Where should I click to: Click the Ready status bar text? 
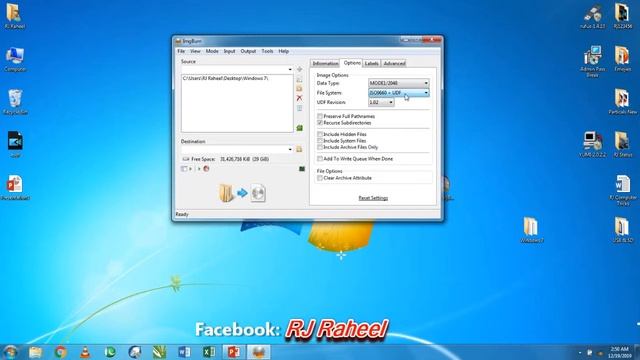click(182, 214)
